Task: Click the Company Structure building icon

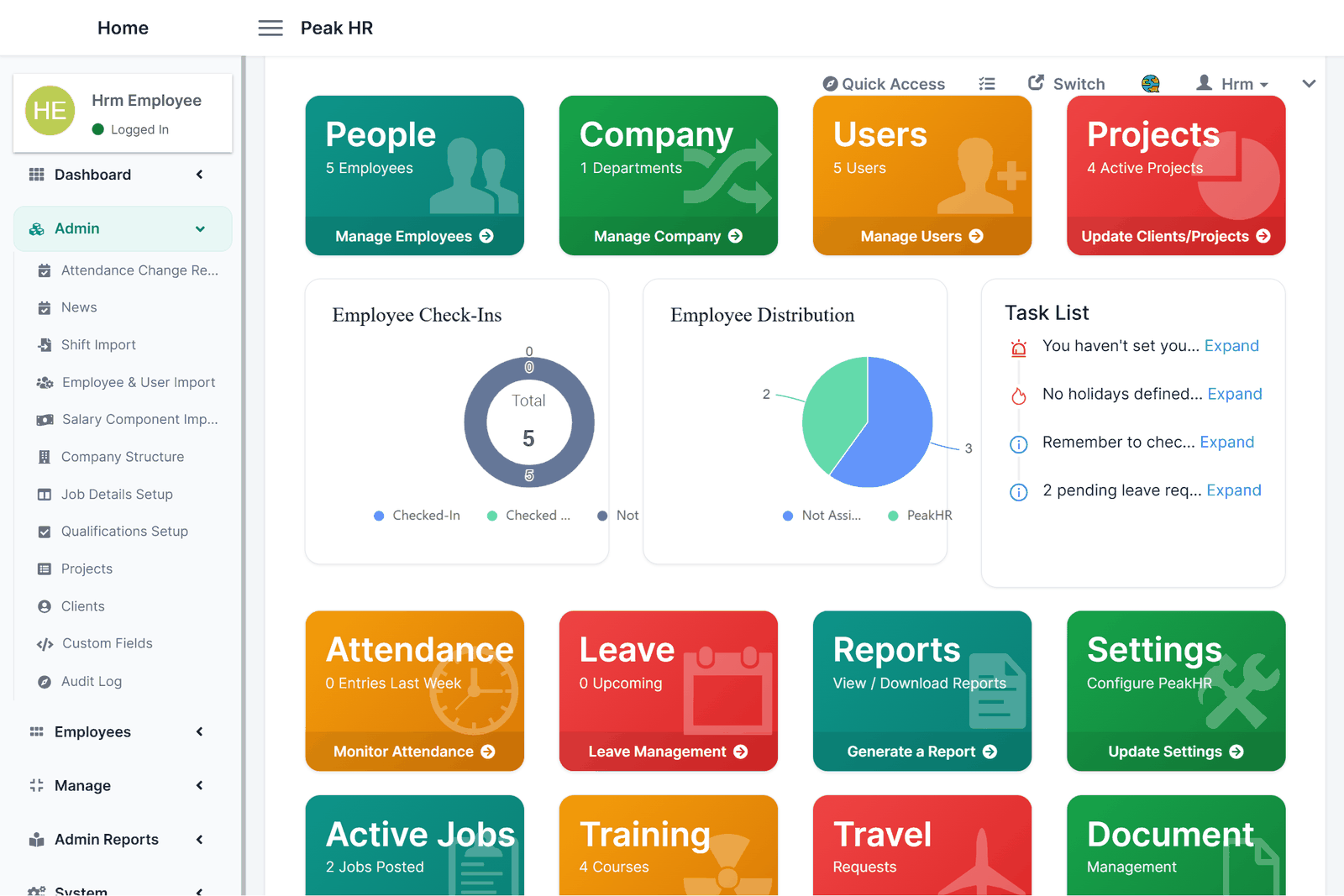Action: pos(45,457)
